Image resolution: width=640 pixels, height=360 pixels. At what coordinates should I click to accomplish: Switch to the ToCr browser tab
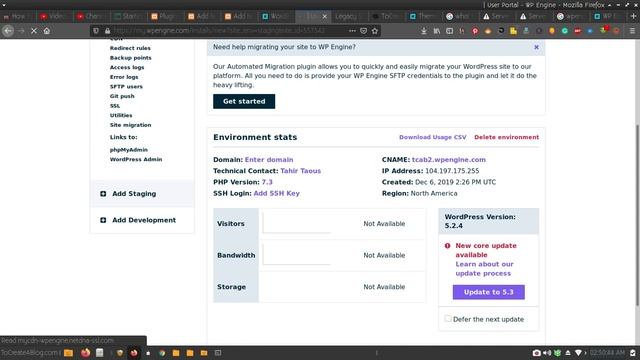coord(386,16)
